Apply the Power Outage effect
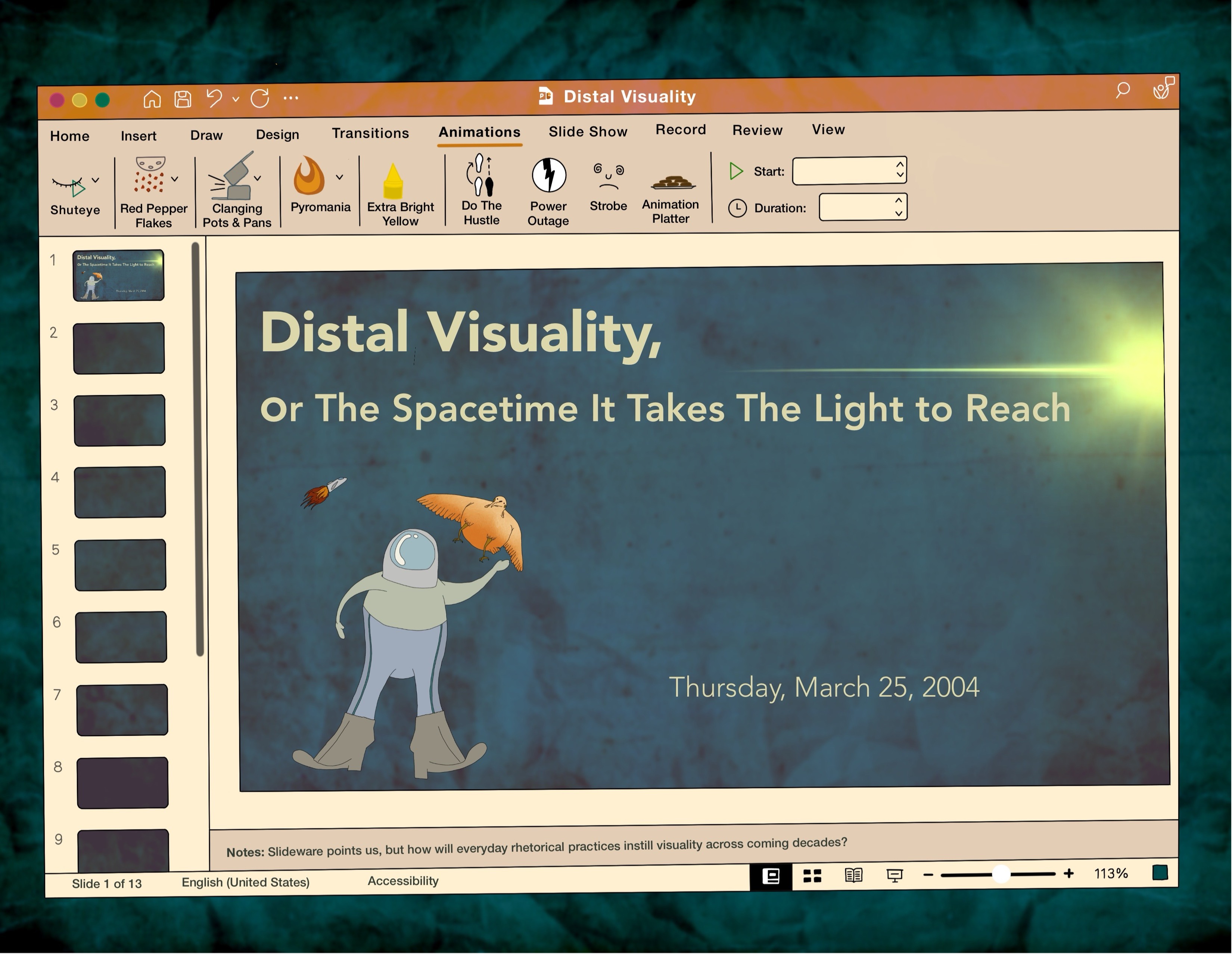The height and width of the screenshot is (956, 1232). tap(548, 192)
